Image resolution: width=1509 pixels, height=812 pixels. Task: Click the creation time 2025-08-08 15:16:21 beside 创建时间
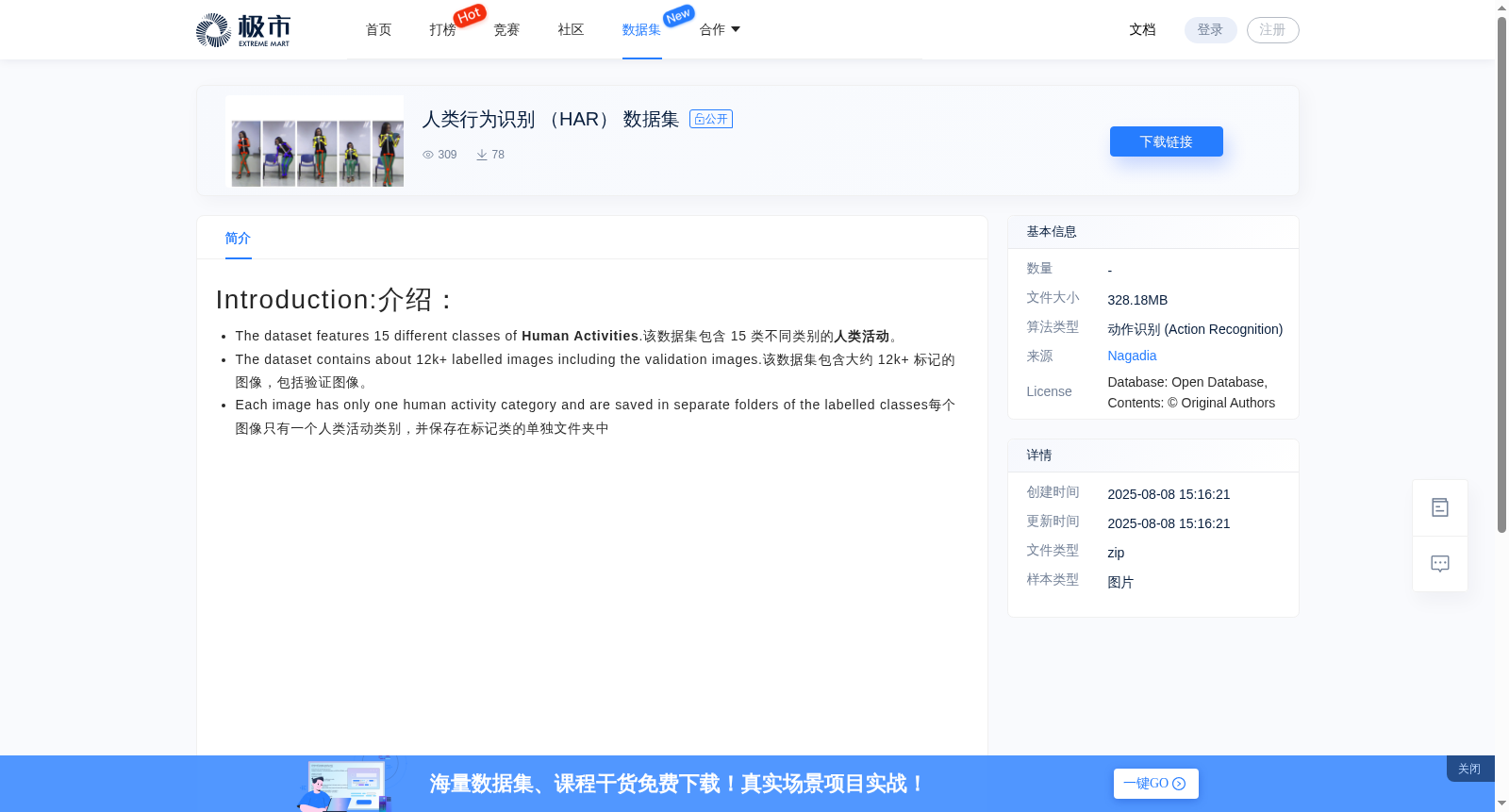click(x=1169, y=494)
